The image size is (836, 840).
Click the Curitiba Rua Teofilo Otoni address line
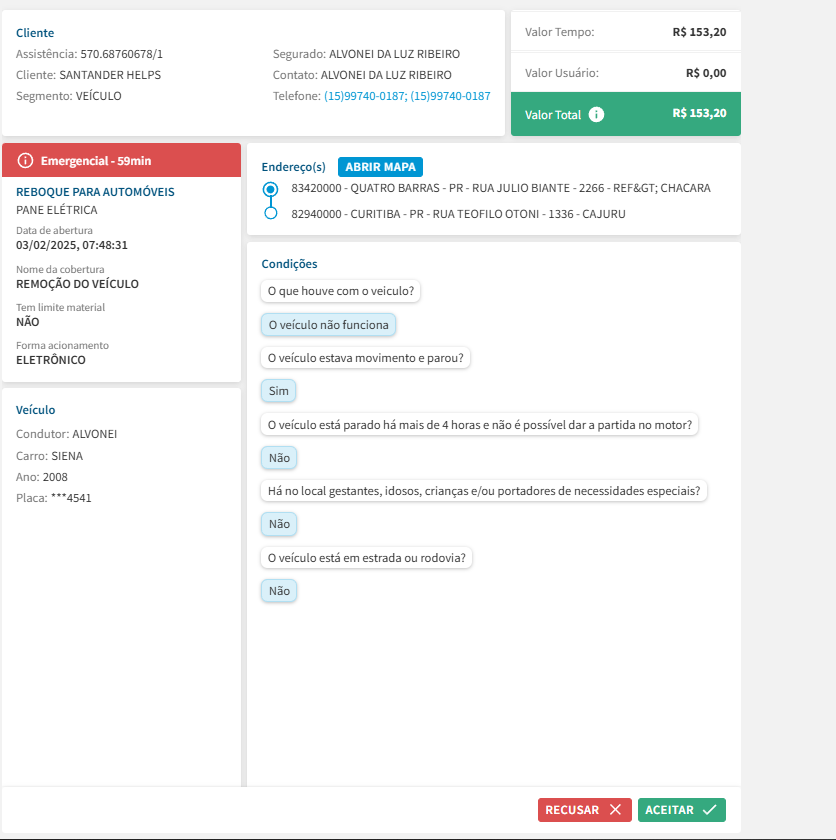click(458, 214)
